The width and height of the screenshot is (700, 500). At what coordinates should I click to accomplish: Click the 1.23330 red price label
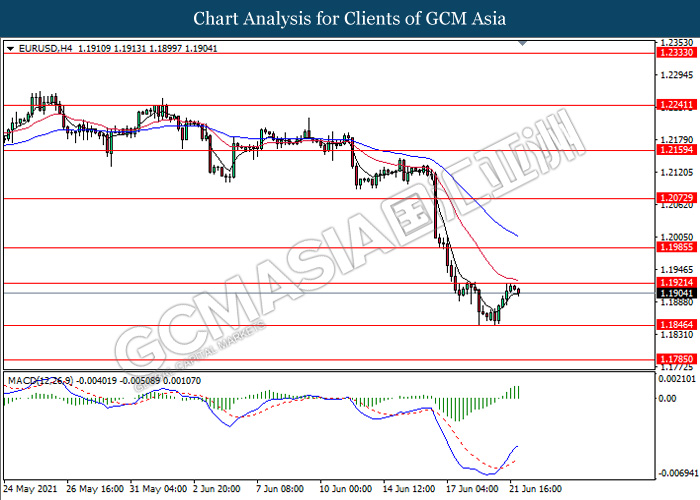click(x=677, y=53)
